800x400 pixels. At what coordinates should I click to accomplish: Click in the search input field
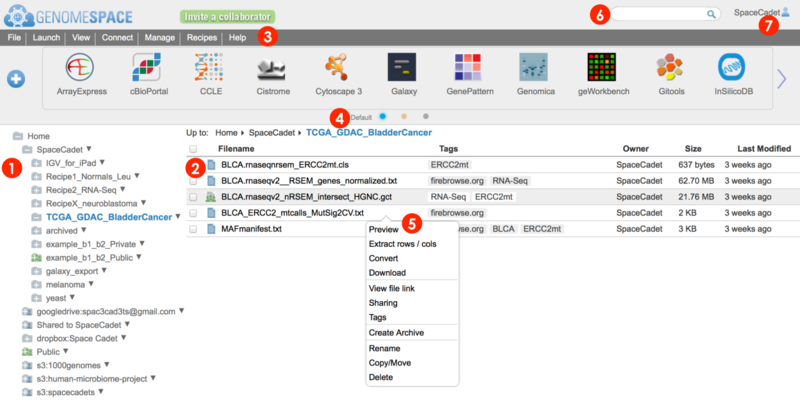tap(659, 14)
